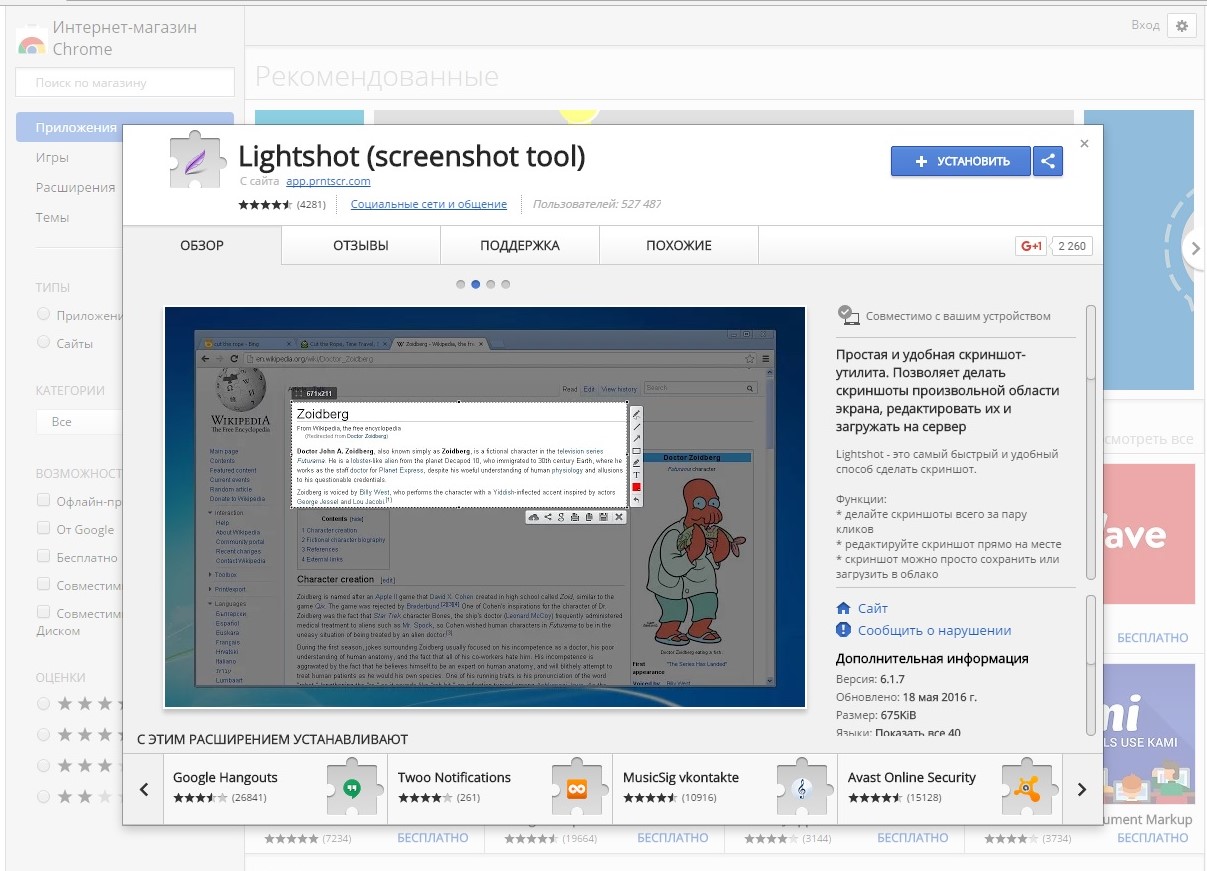Select Темы in the store sidebar
The image size is (1207, 871).
click(53, 217)
